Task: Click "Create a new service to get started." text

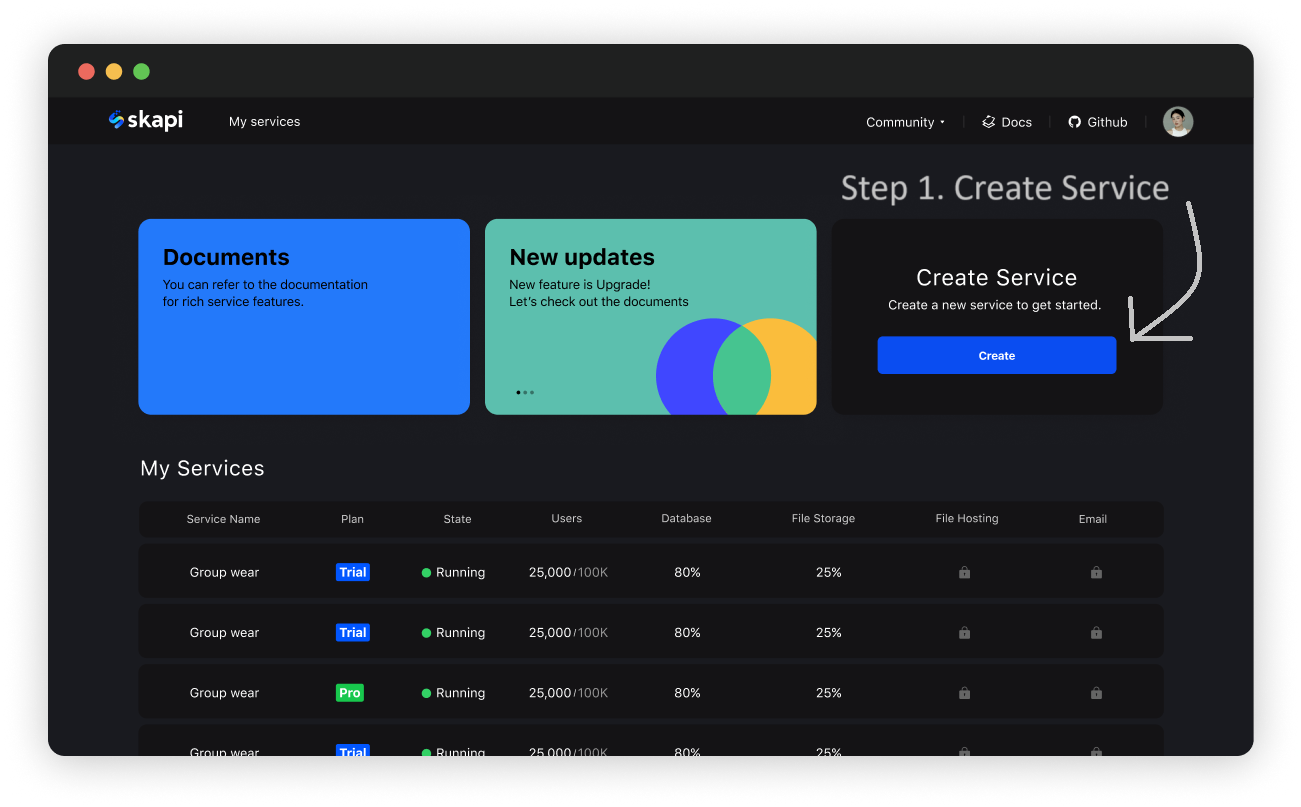Action: (x=995, y=305)
